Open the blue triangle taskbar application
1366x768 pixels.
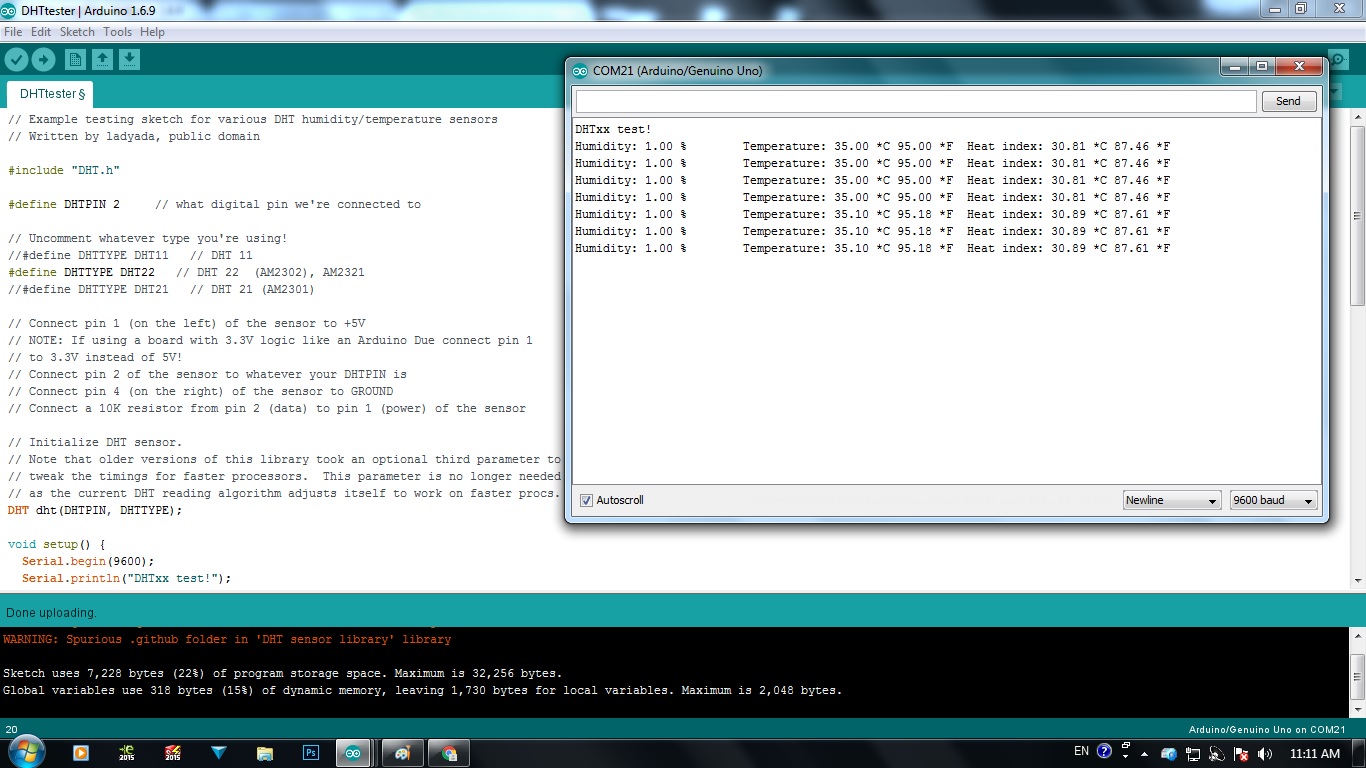[x=219, y=753]
